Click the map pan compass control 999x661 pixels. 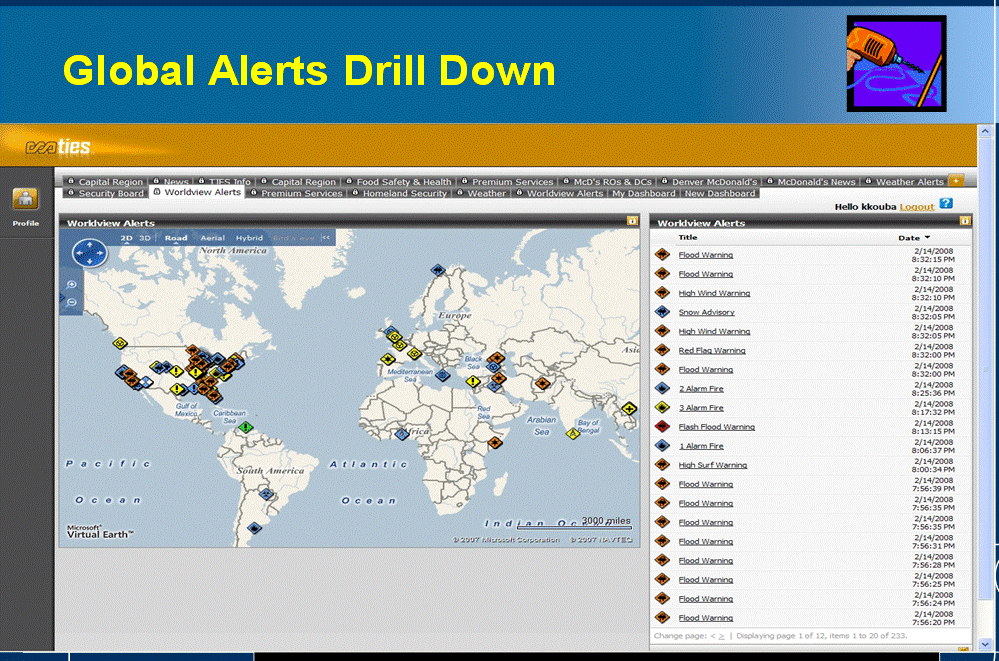pyautogui.click(x=90, y=253)
